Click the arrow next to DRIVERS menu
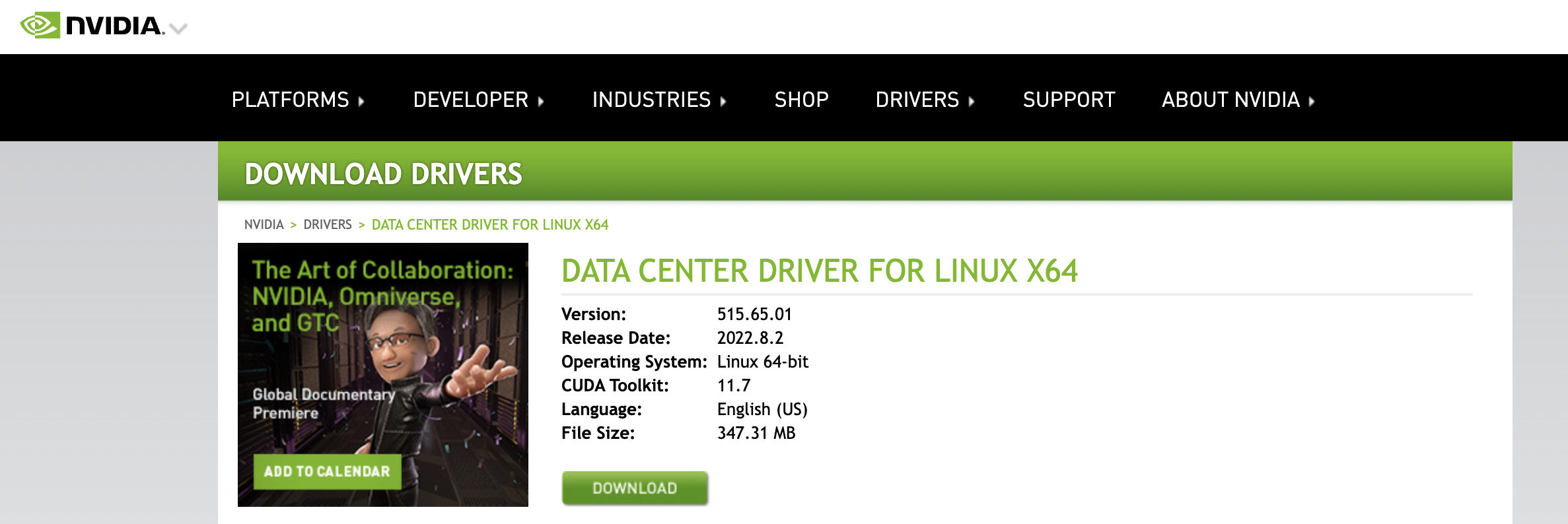Image resolution: width=1568 pixels, height=524 pixels. tap(972, 101)
